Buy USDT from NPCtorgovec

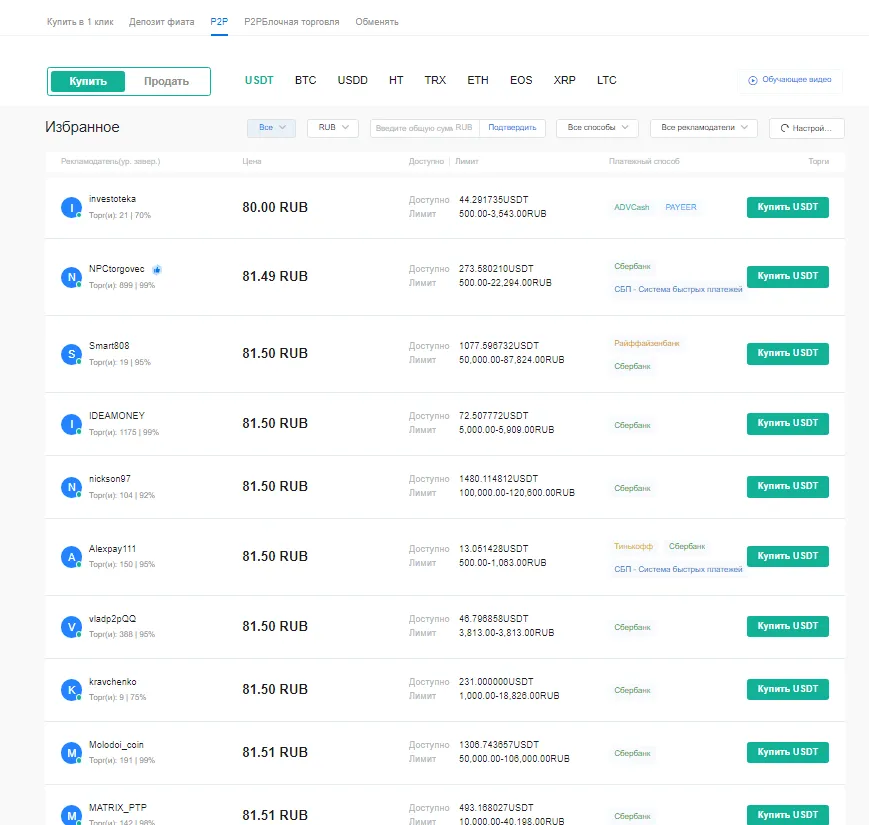789,277
